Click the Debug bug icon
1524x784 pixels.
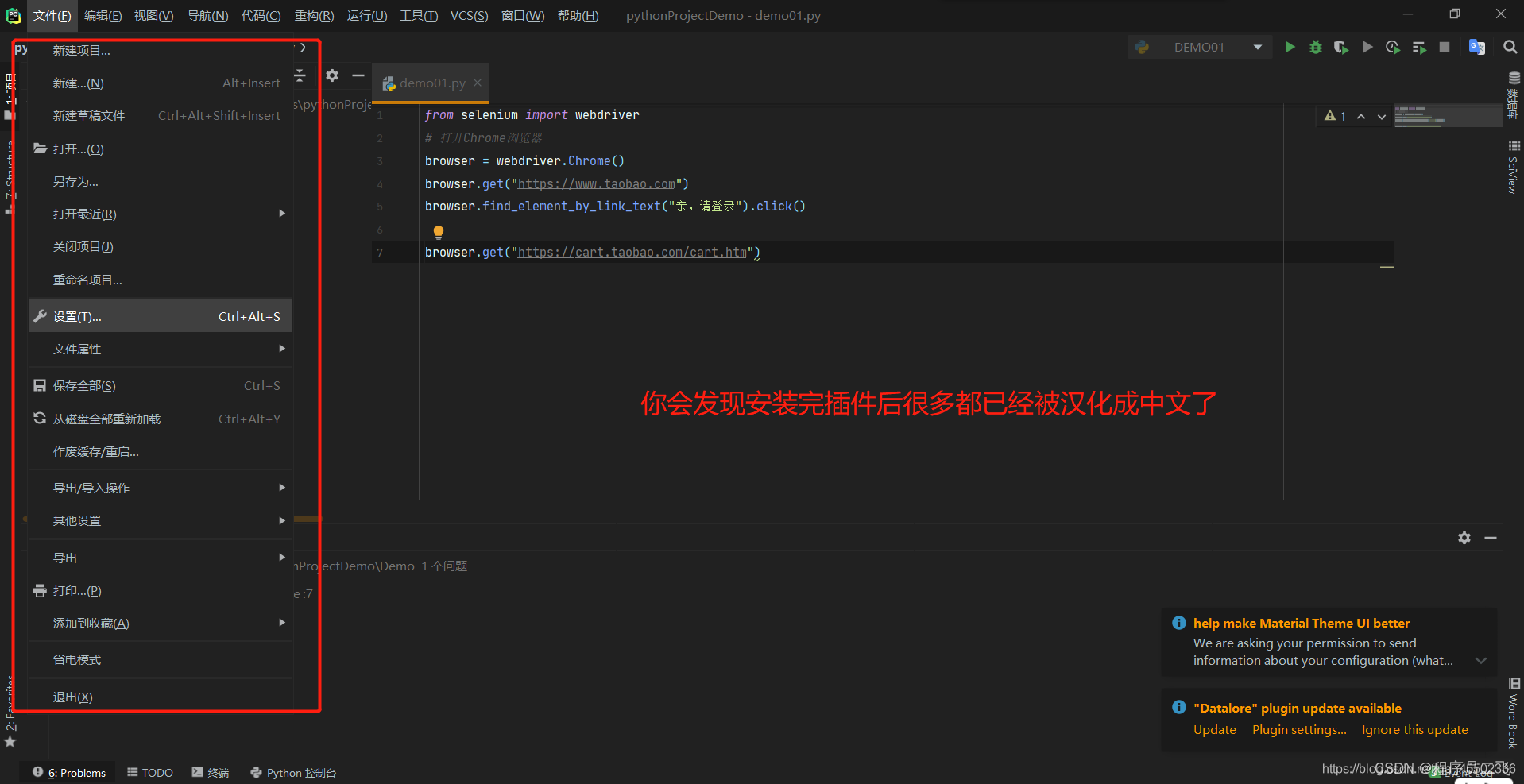(1316, 48)
